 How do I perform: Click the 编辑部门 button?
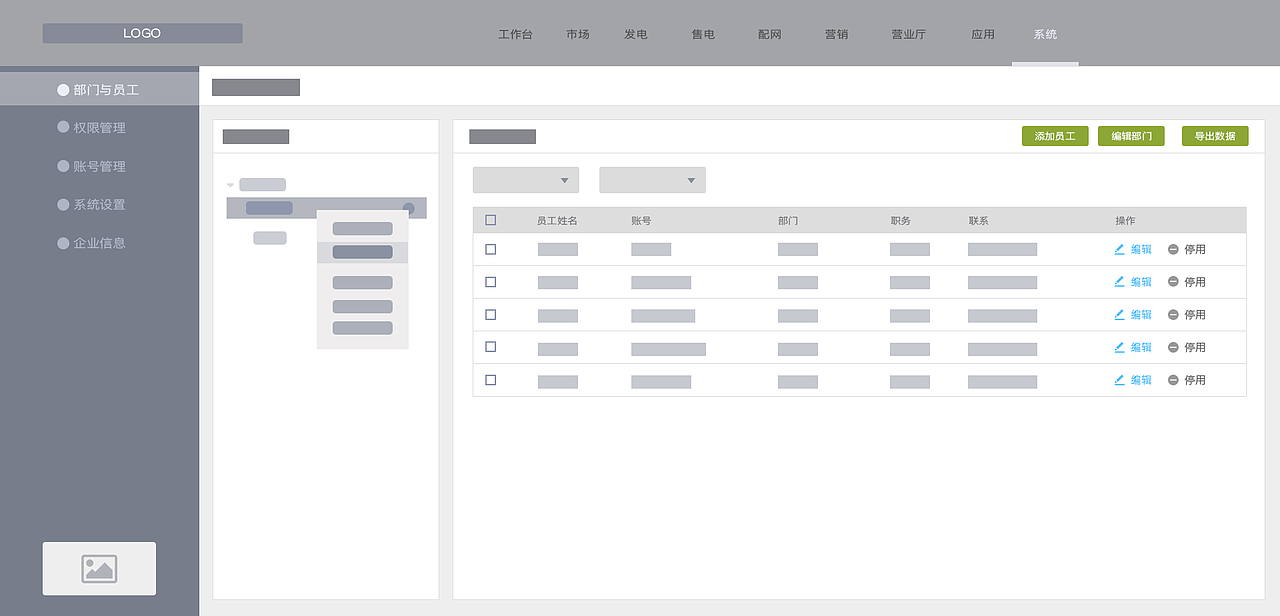click(1131, 136)
